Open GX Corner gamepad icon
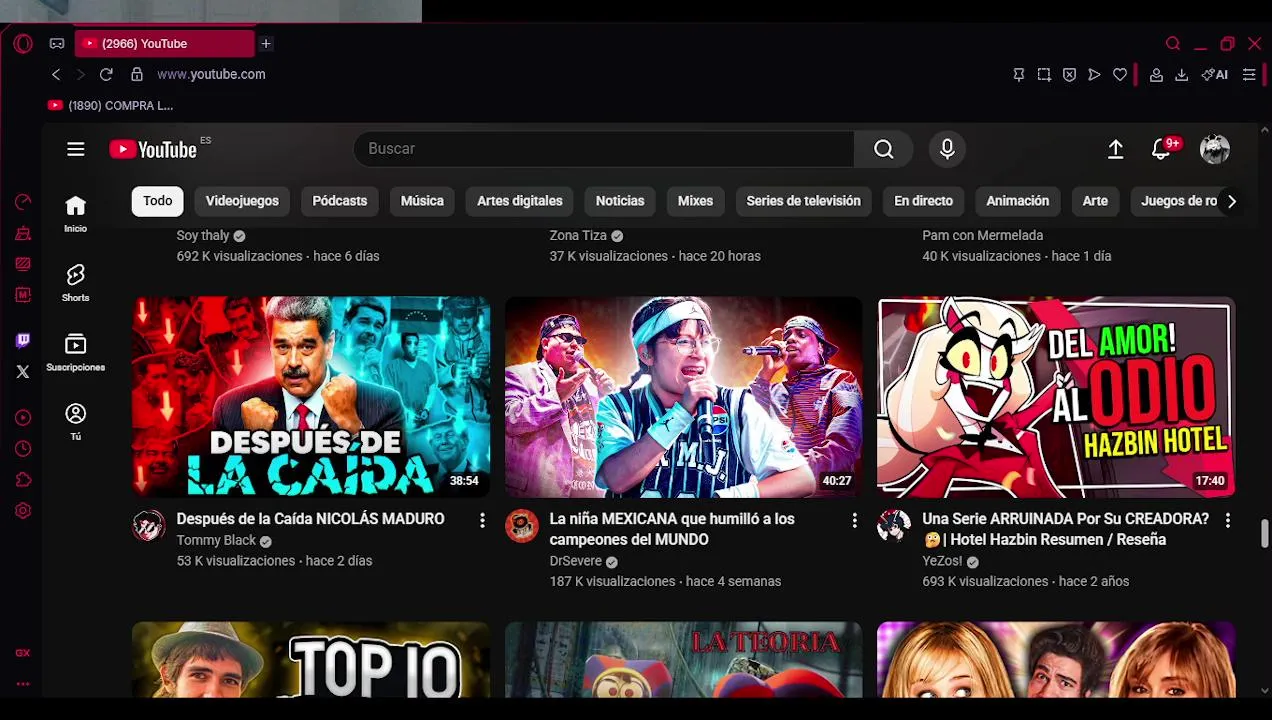 57,44
